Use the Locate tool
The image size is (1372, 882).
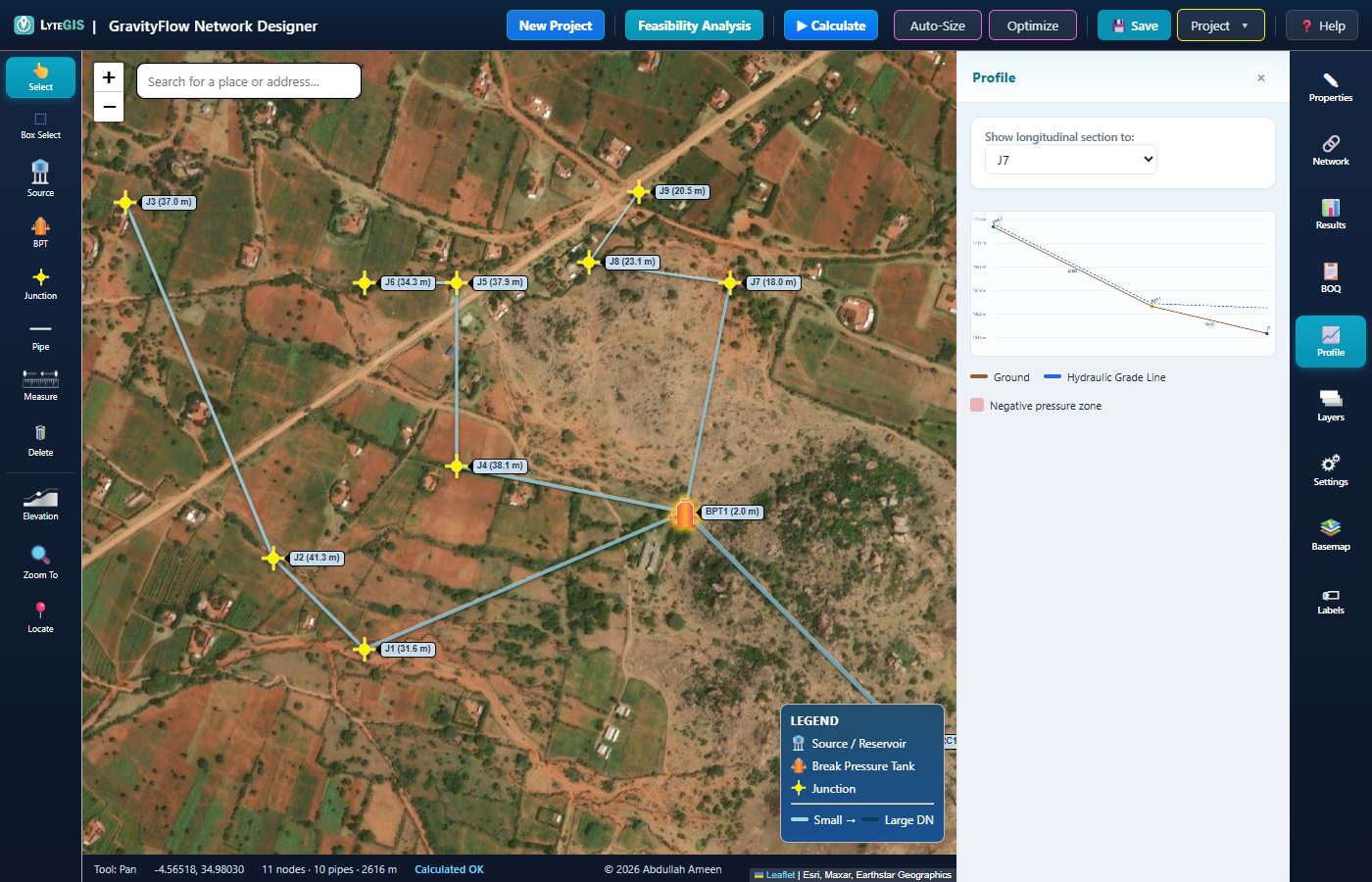[x=40, y=616]
